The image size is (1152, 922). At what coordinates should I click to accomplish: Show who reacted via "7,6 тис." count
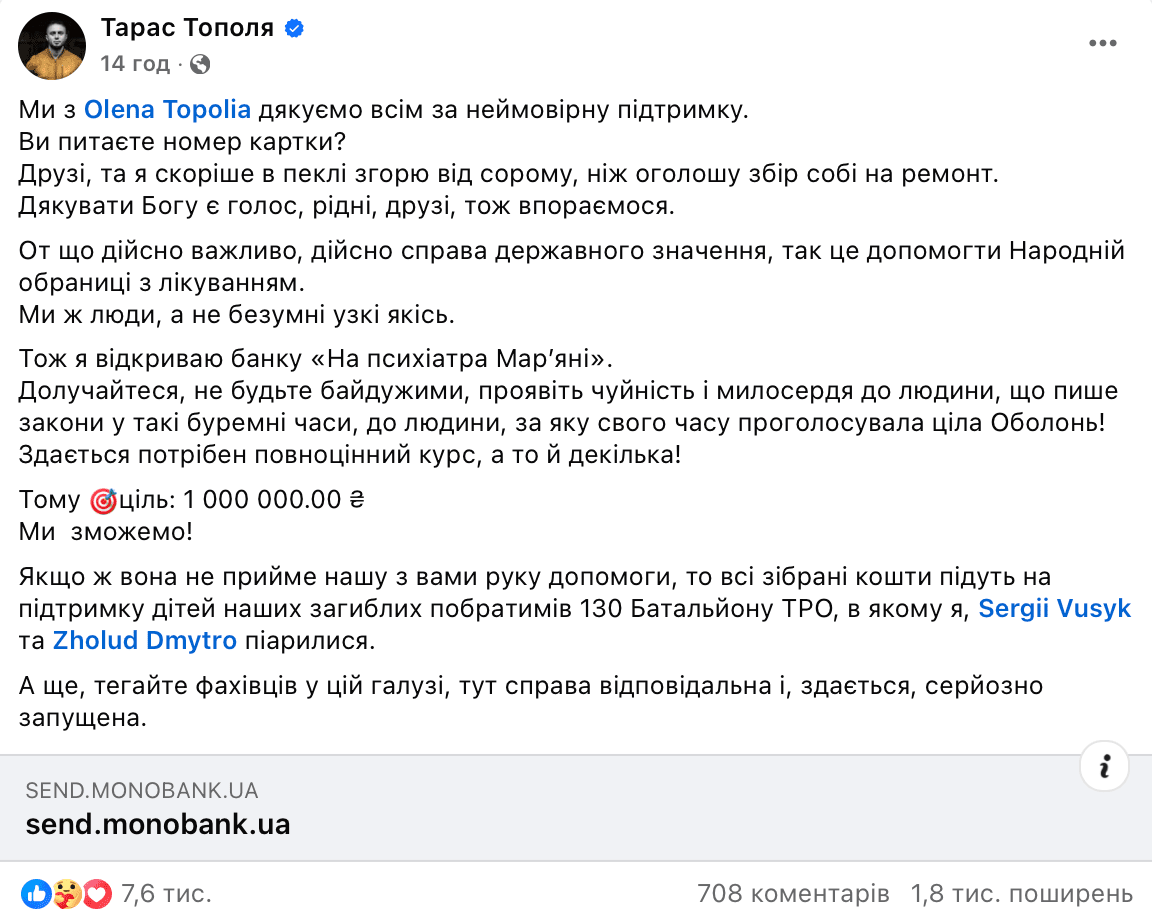pyautogui.click(x=166, y=892)
